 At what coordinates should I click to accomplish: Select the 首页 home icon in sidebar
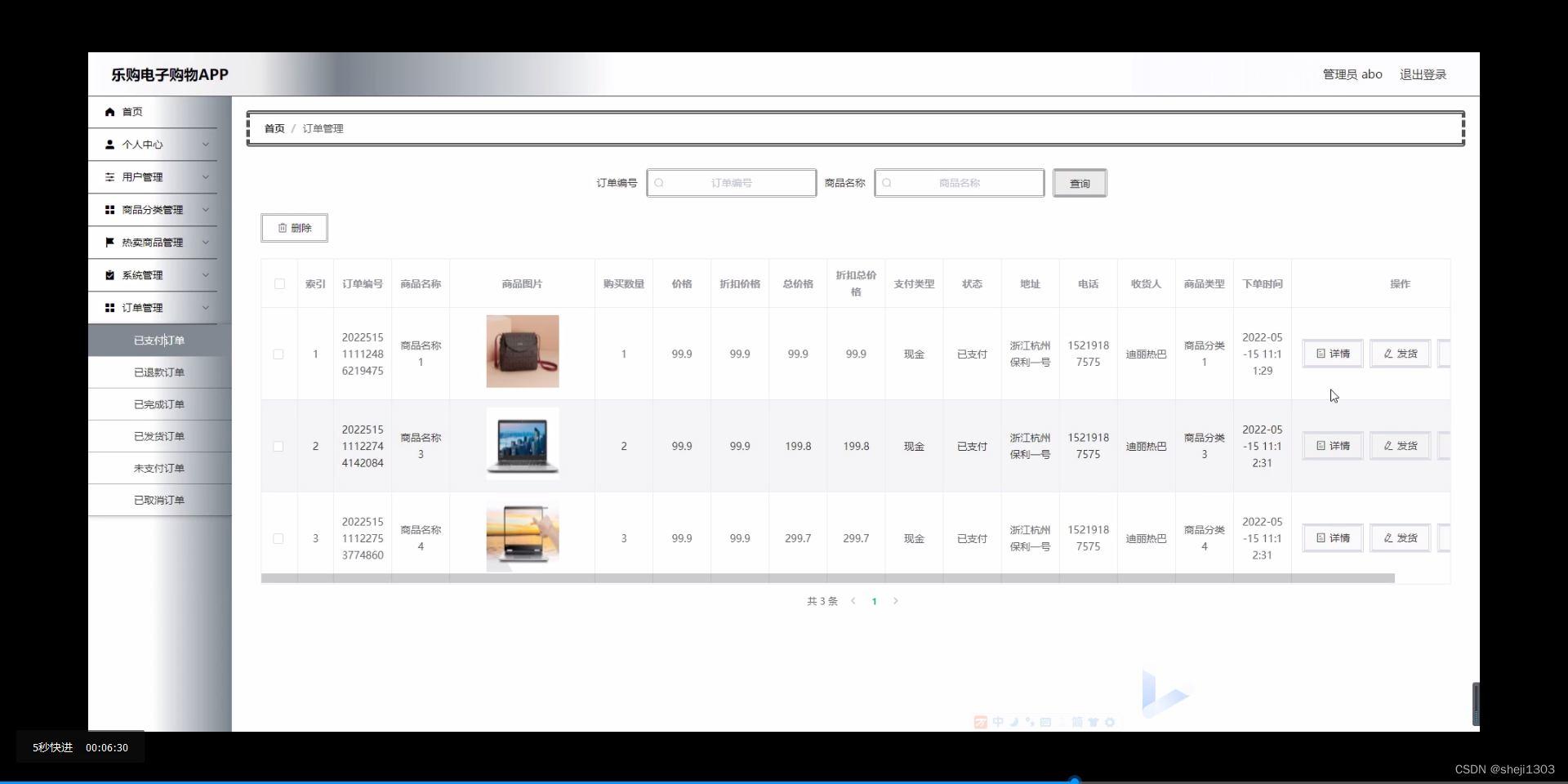(111, 111)
